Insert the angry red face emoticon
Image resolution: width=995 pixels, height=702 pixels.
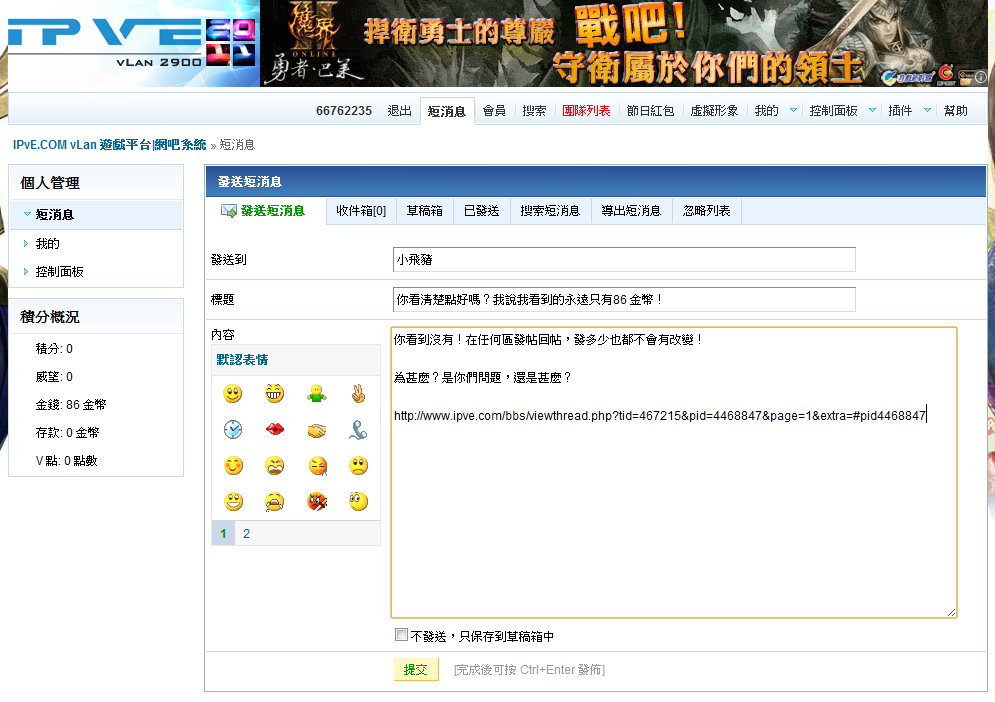[316, 502]
